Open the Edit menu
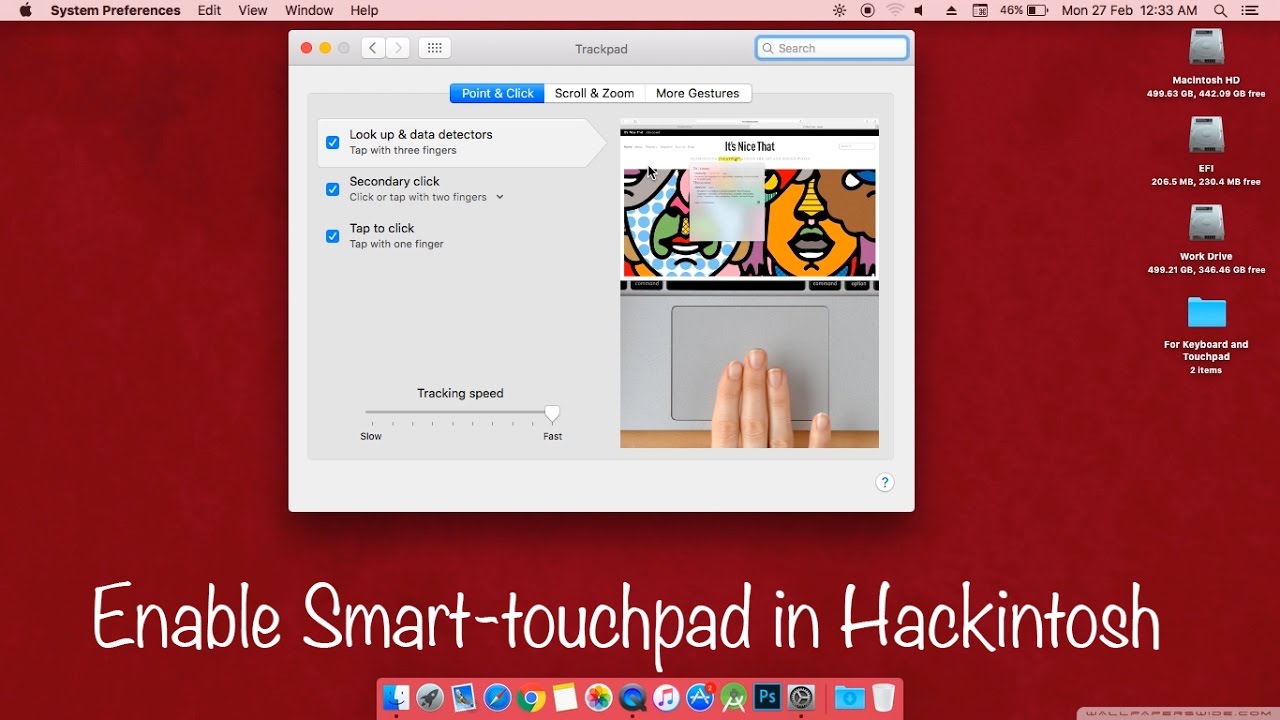 click(209, 10)
